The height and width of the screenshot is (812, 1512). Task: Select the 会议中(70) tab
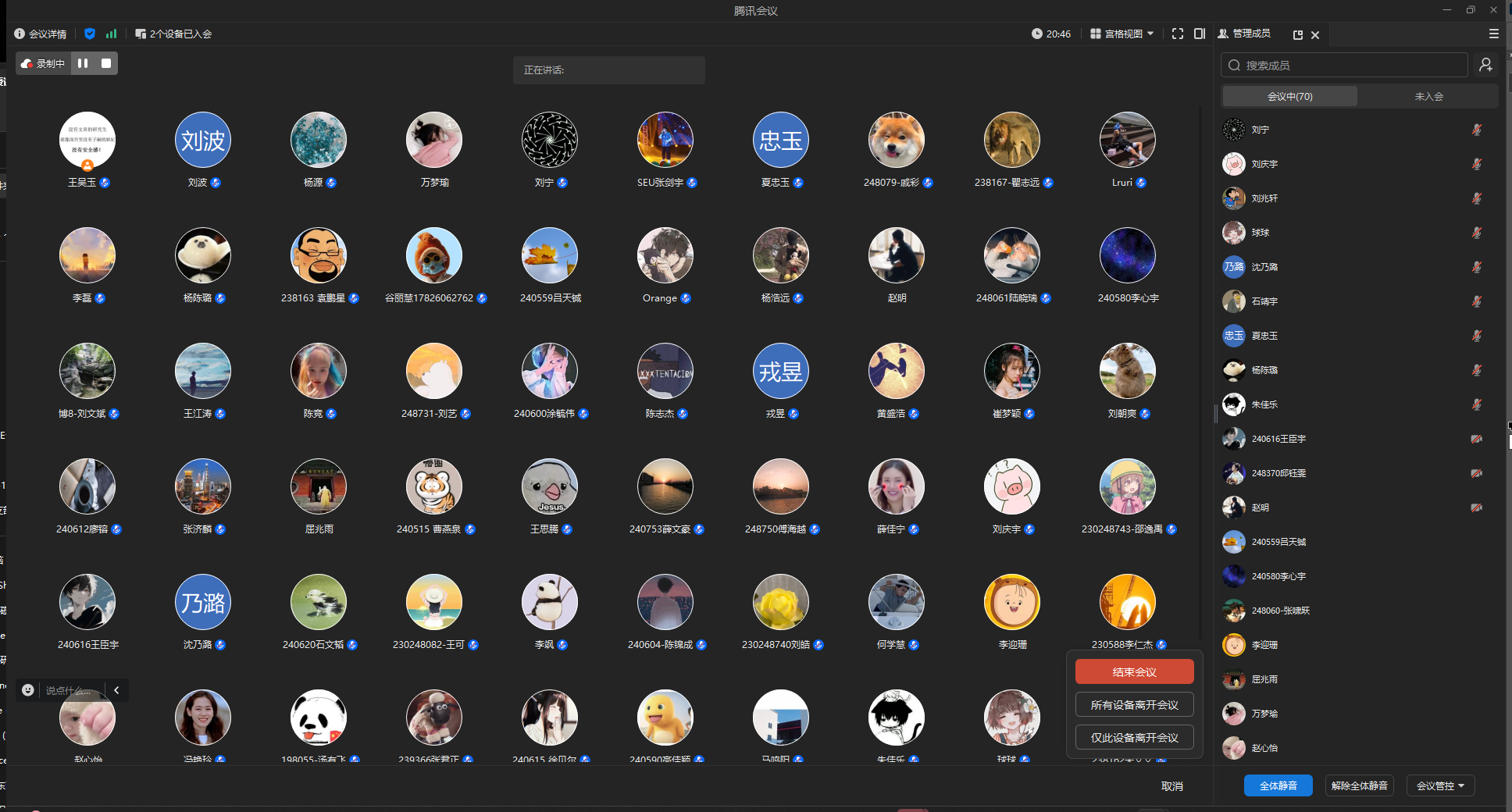[1289, 96]
